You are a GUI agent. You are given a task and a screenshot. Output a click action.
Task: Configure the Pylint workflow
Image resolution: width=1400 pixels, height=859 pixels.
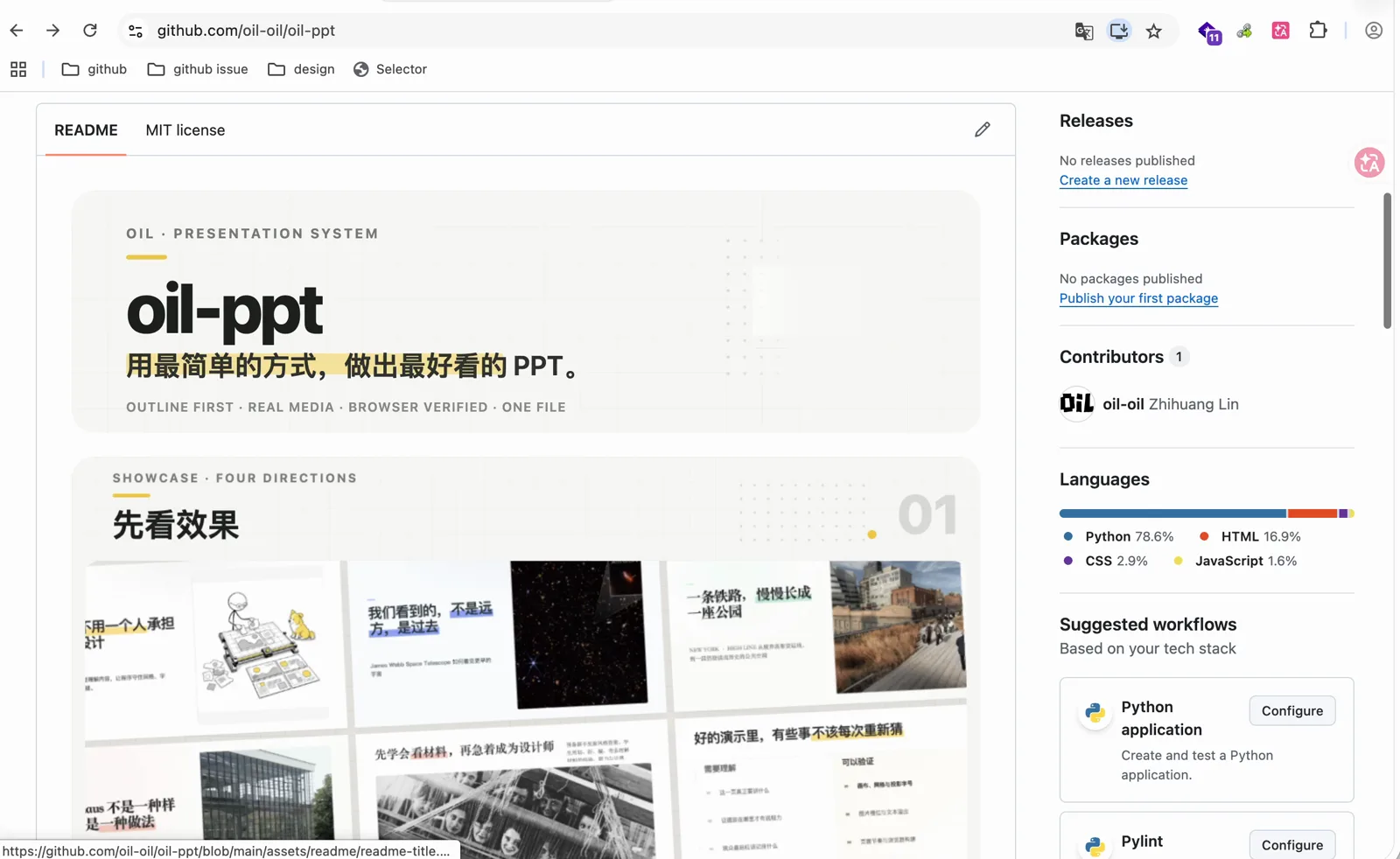pos(1292,845)
